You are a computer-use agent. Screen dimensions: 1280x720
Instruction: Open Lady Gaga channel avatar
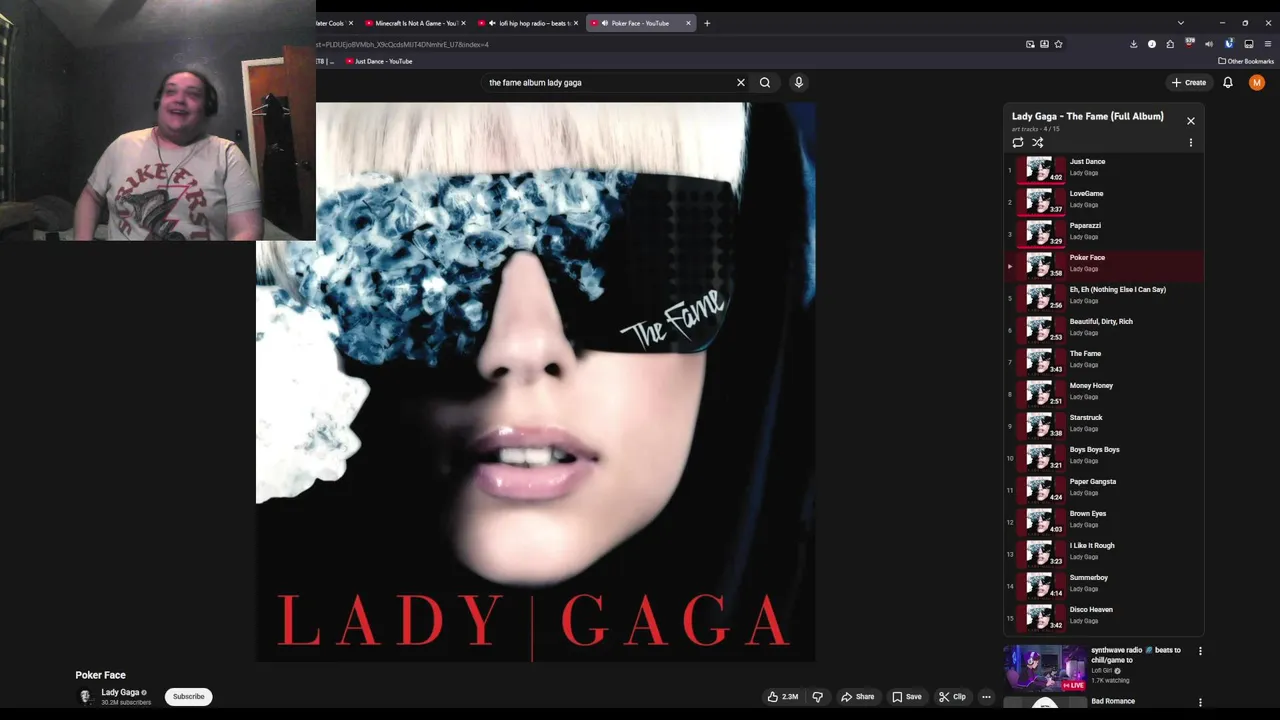(85, 697)
